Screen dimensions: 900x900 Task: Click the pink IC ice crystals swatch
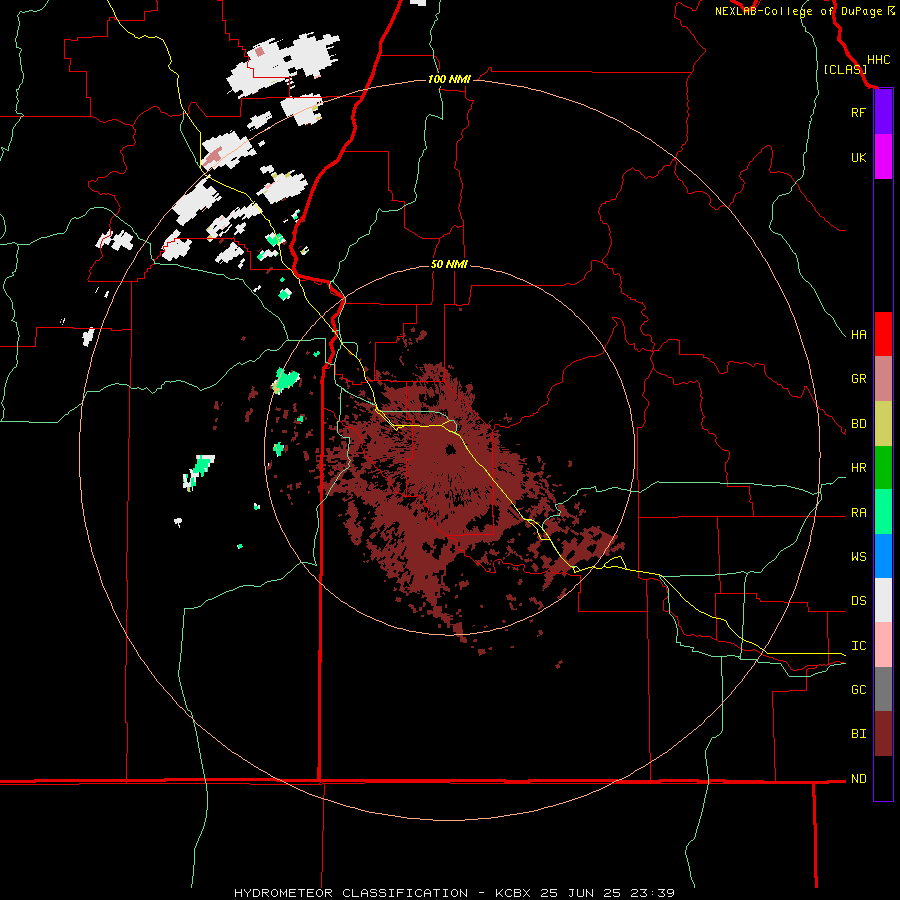[x=883, y=645]
